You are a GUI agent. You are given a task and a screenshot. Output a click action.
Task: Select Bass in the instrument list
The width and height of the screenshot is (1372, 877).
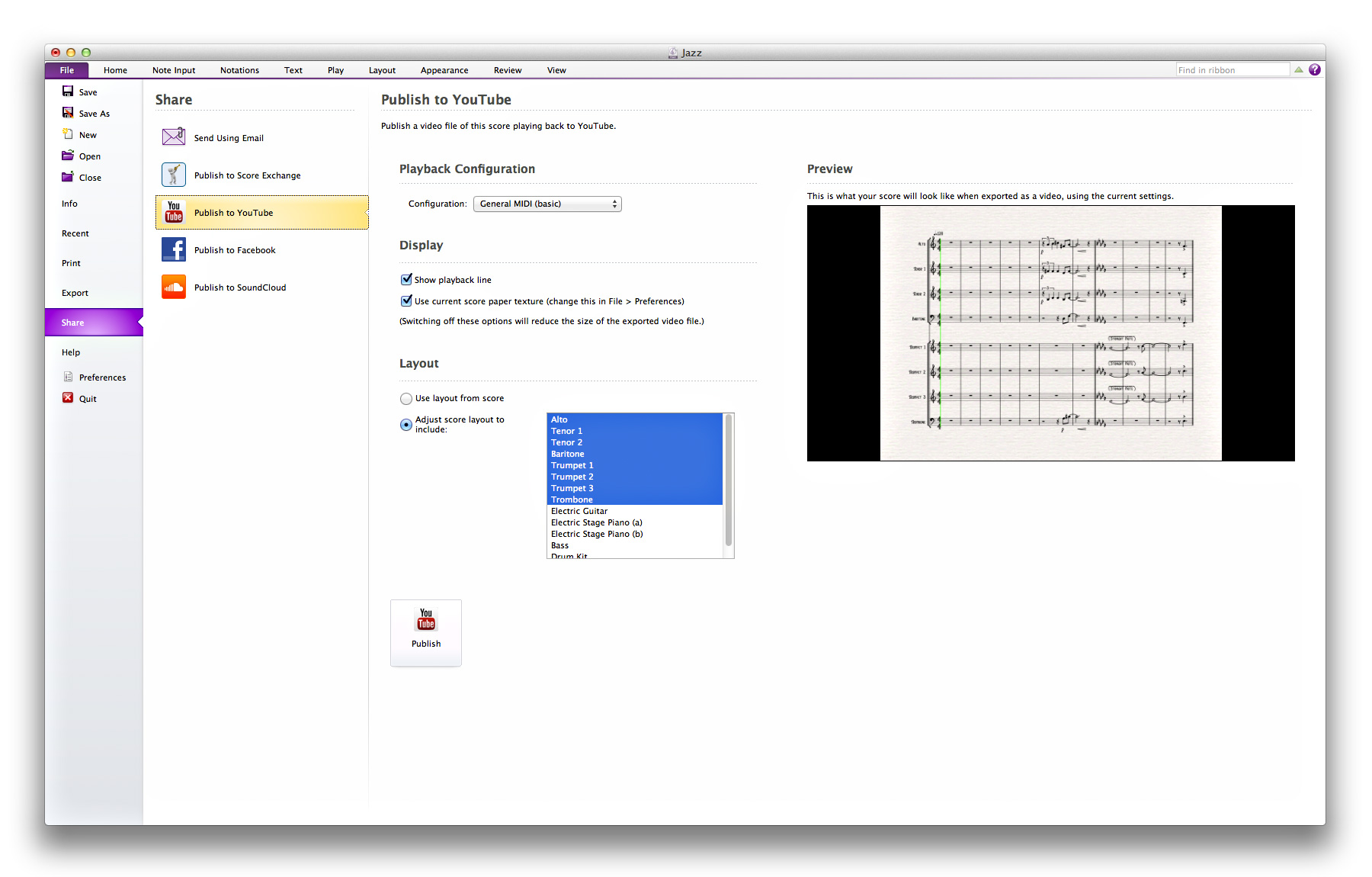point(635,545)
